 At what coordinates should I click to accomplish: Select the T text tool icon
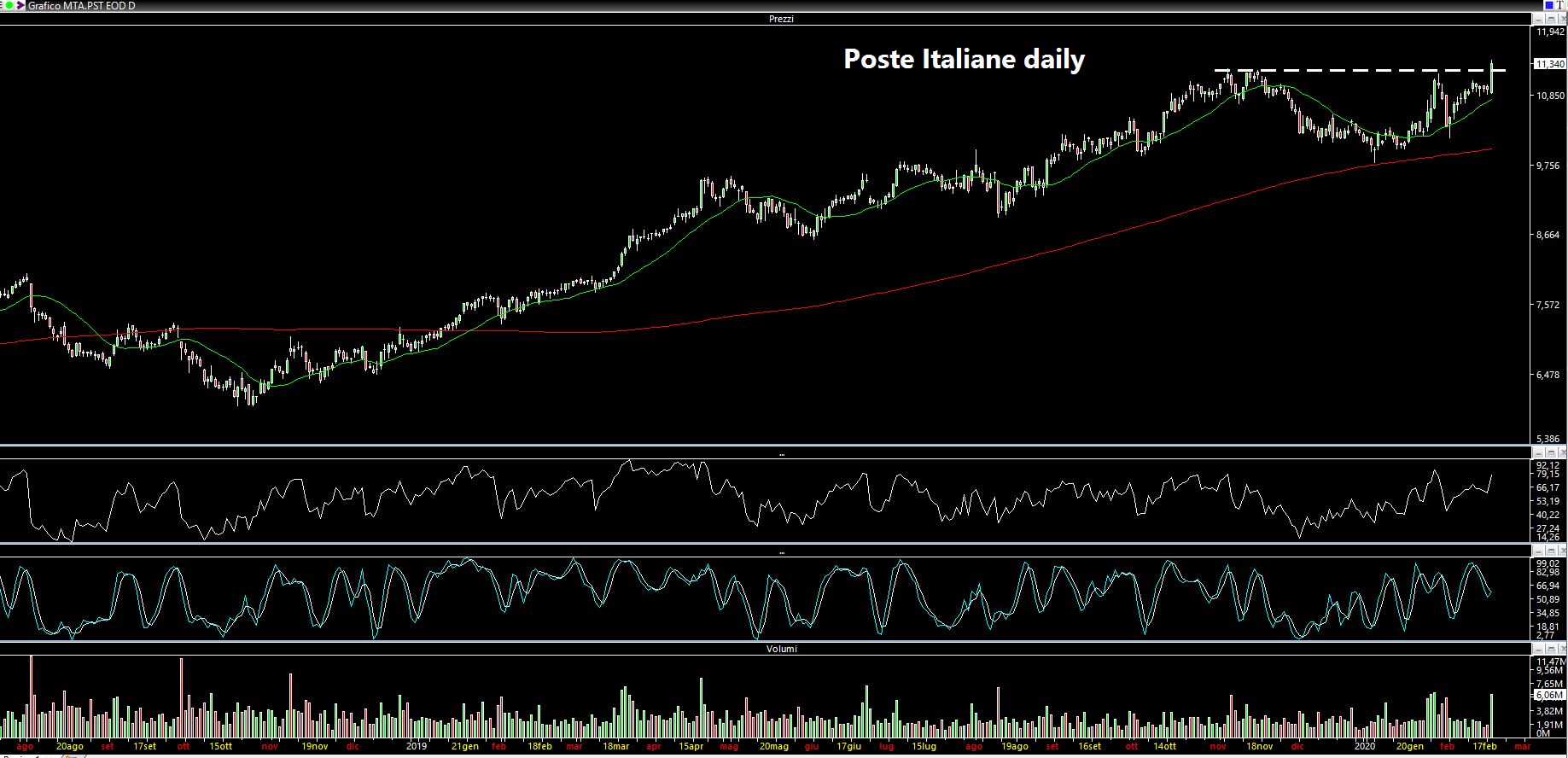(1560, 5)
